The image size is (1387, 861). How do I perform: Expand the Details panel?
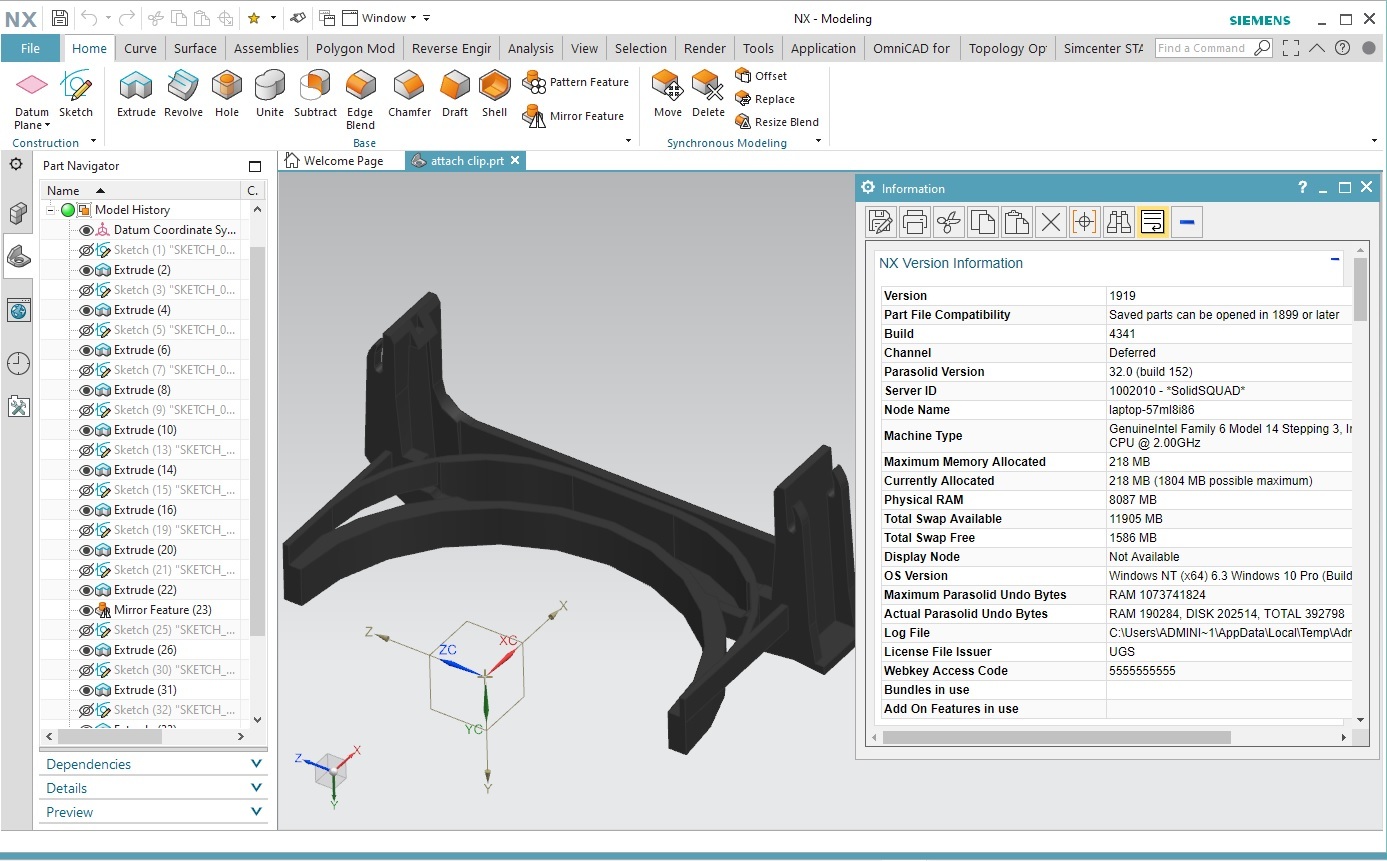(256, 788)
